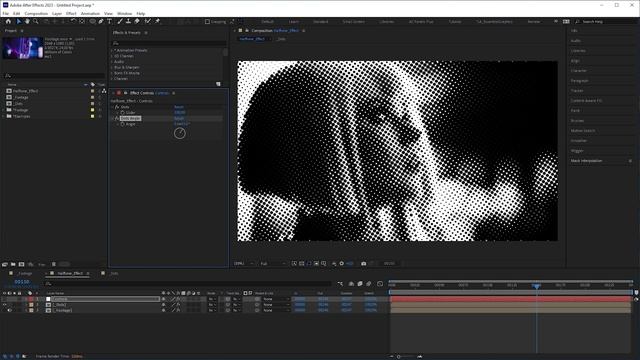Open the Effect menu
This screenshot has width=640, height=360.
[71, 13]
